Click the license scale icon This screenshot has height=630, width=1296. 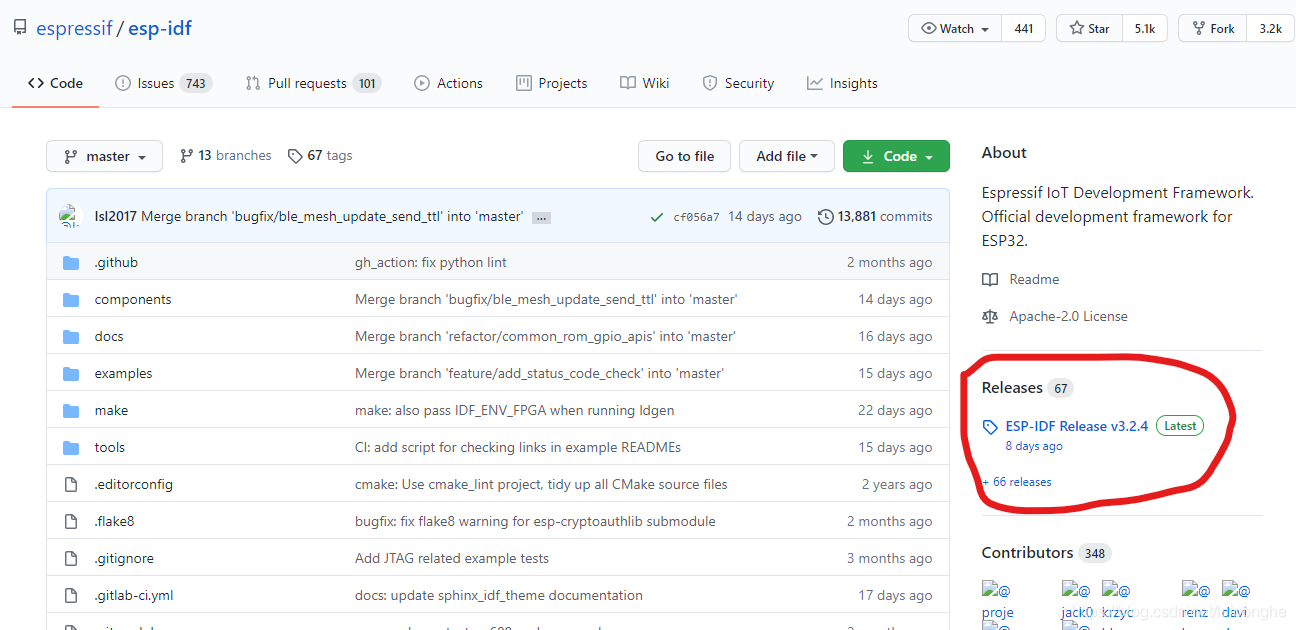[990, 316]
